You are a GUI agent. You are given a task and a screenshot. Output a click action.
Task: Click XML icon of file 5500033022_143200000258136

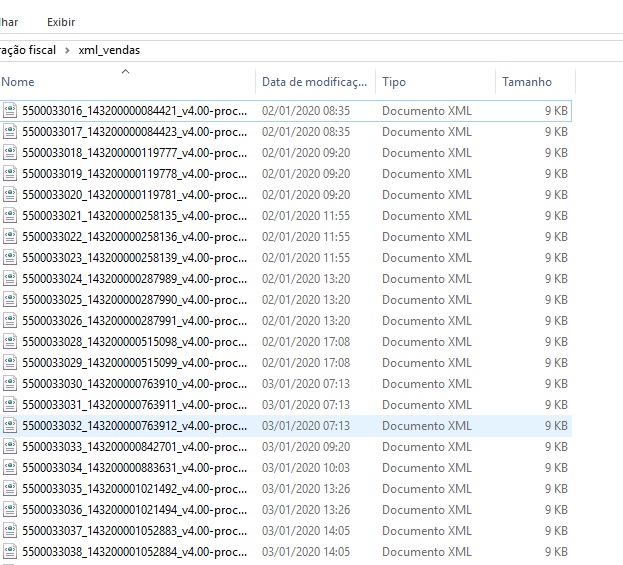[x=10, y=237]
